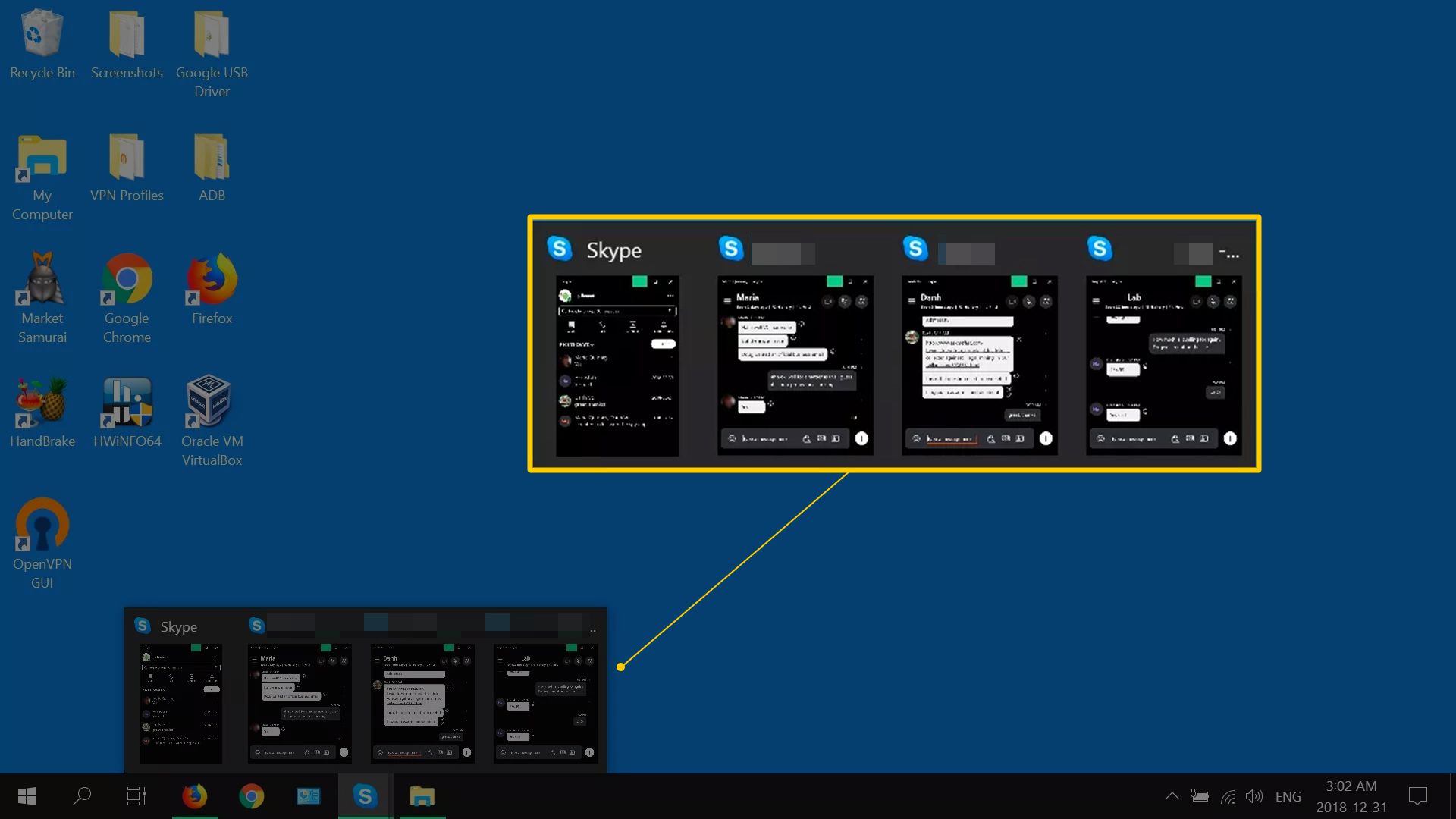Open the HWiNFO64 shortcut

pyautogui.click(x=127, y=413)
